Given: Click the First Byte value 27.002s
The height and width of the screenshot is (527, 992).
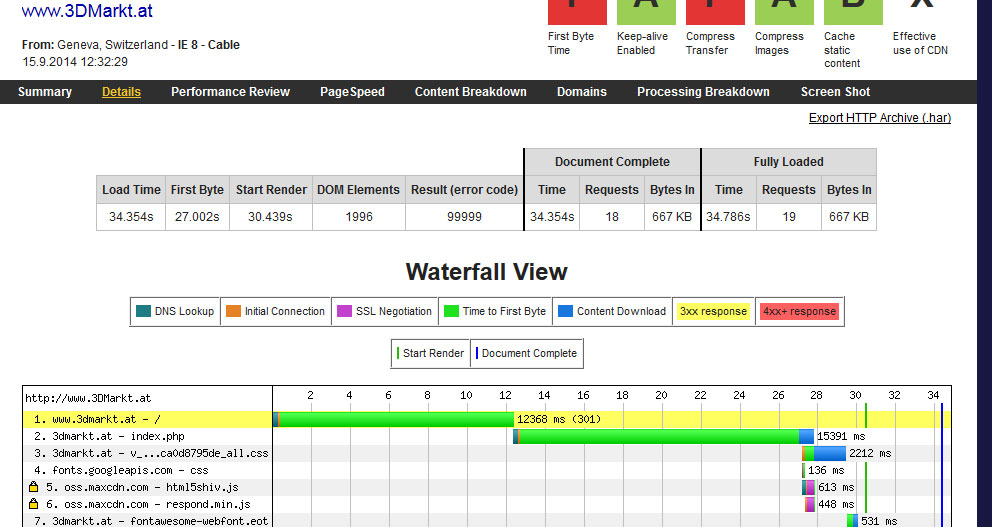Looking at the screenshot, I should (197, 217).
